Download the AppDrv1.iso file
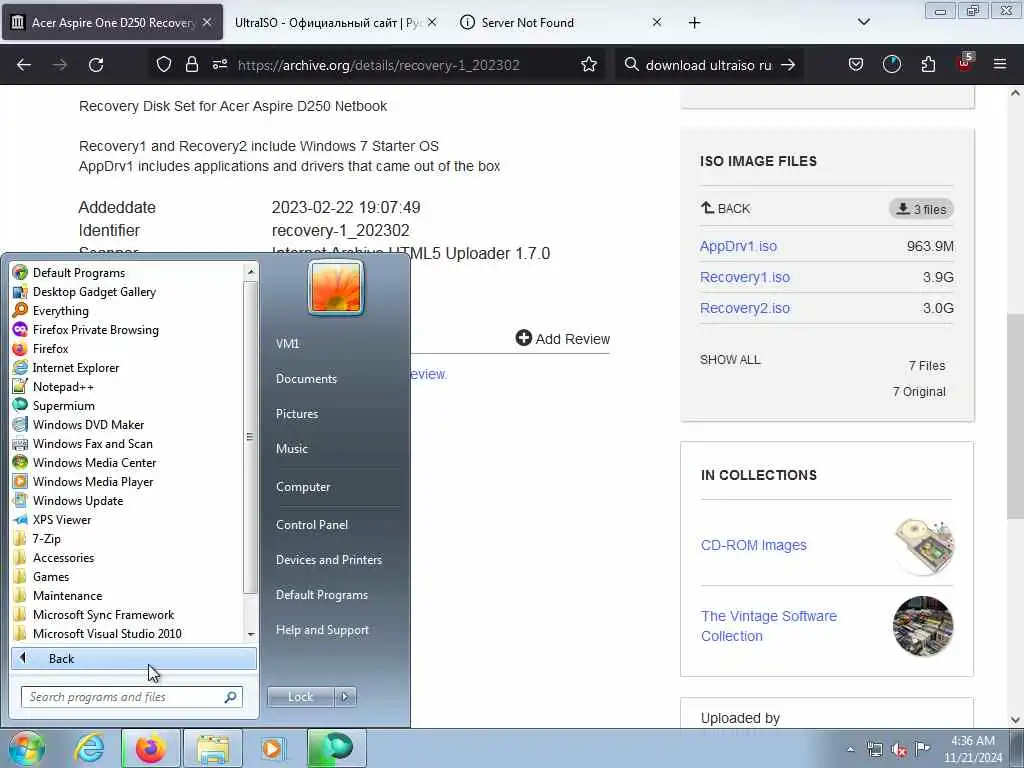The image size is (1024, 768). [x=738, y=246]
